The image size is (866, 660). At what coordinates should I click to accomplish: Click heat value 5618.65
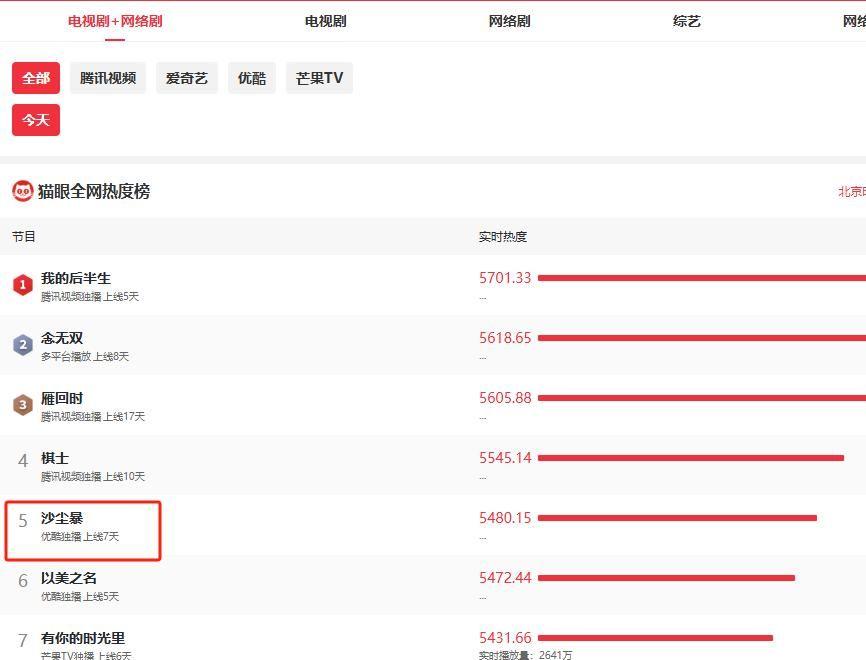click(505, 337)
